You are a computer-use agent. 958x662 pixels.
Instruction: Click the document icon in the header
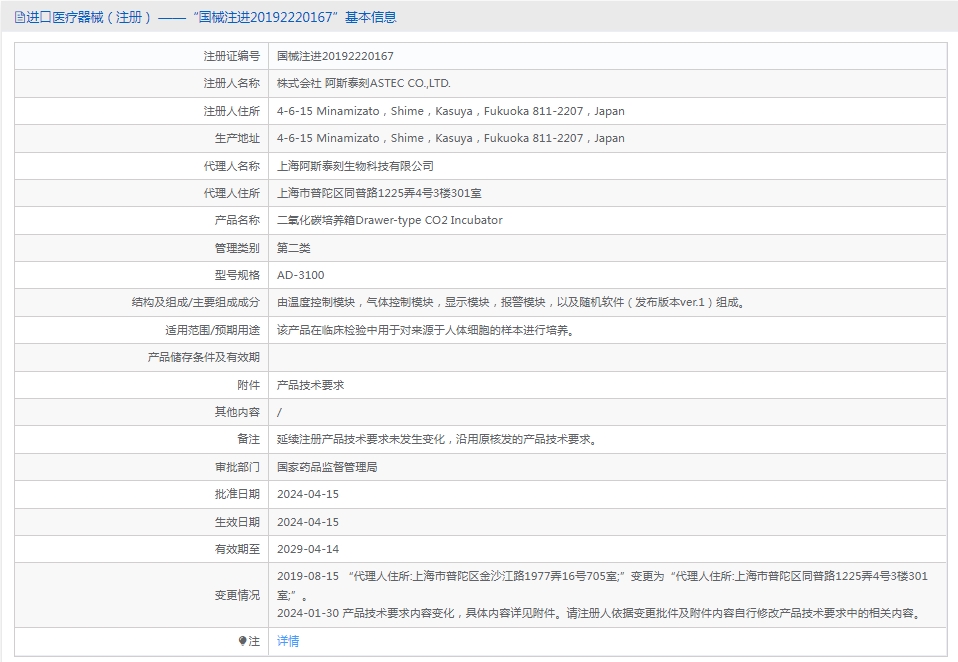[20, 17]
